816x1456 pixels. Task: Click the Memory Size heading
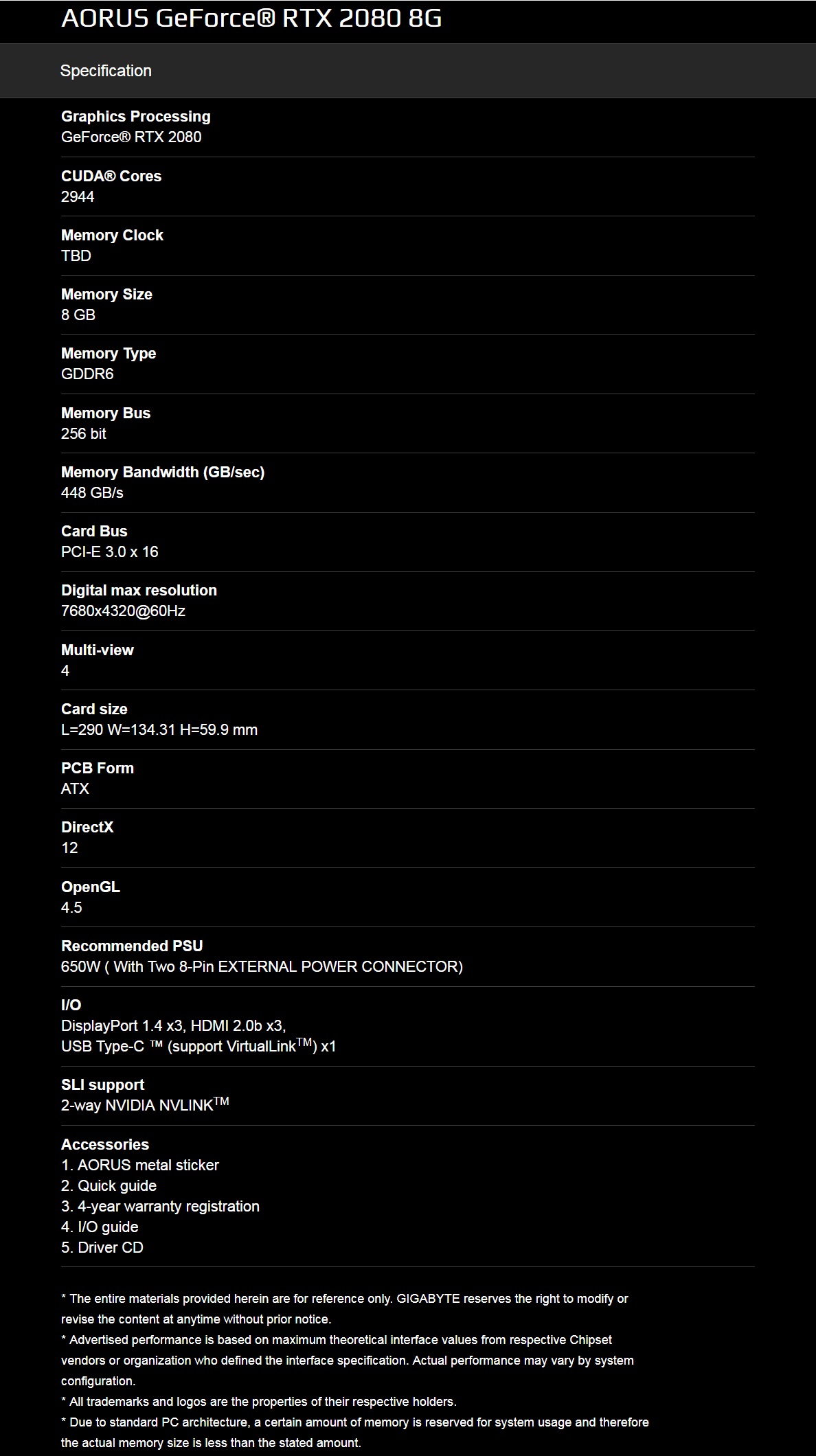pyautogui.click(x=106, y=294)
